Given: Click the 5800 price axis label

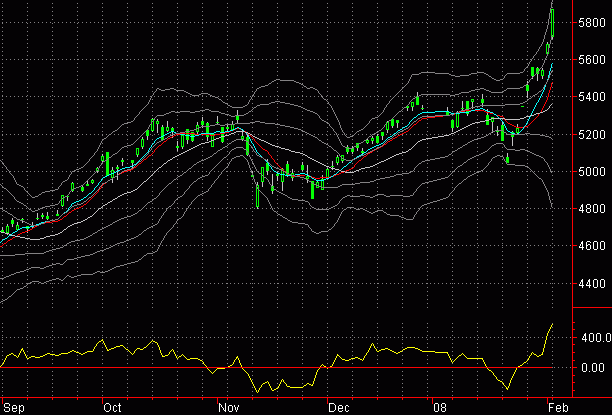Looking at the screenshot, I should pyautogui.click(x=592, y=23).
